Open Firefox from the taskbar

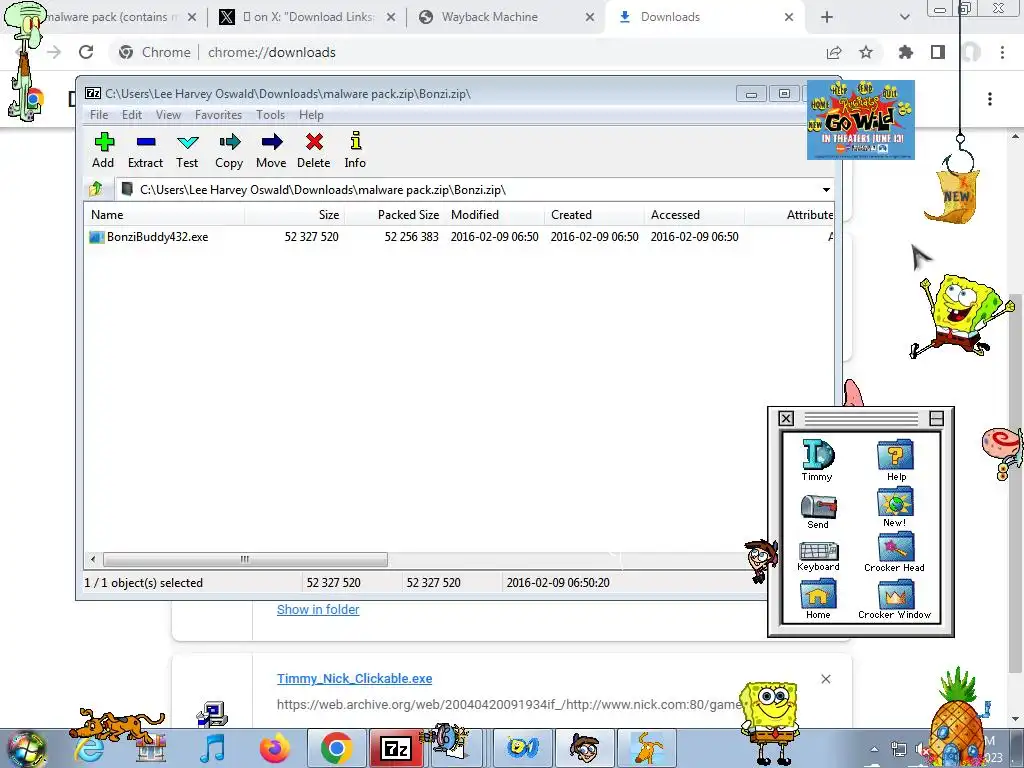(274, 748)
